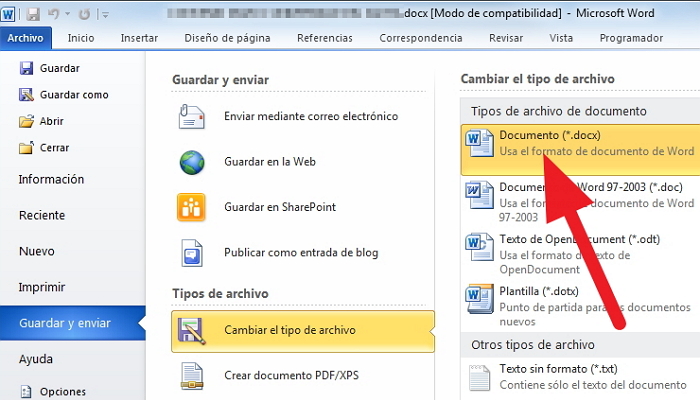Image resolution: width=700 pixels, height=400 pixels.
Task: Click the 'Word 97-2003 (*.doc)' title text
Action: 631,187
